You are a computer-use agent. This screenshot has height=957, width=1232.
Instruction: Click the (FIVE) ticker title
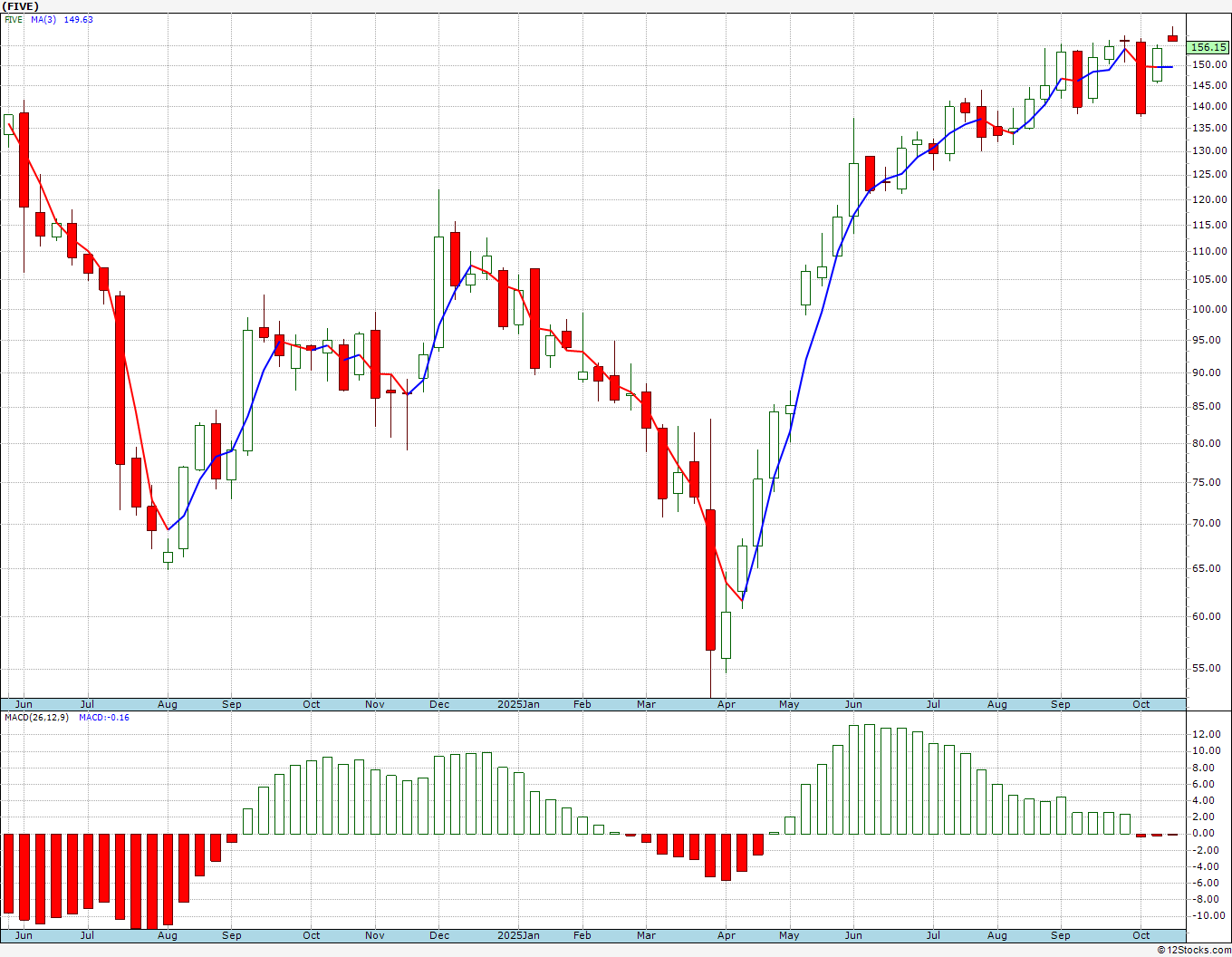(x=20, y=6)
